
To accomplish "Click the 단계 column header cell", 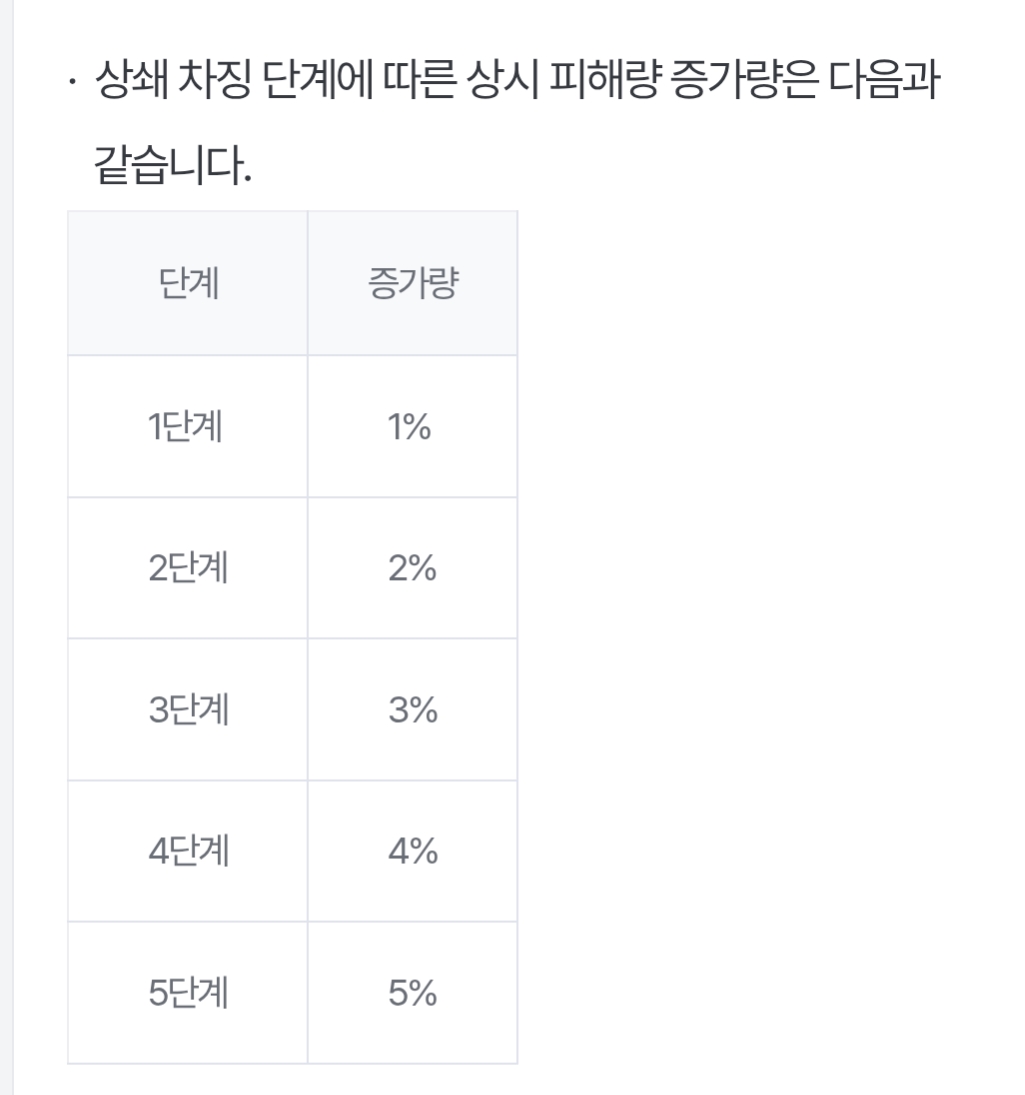I will pos(188,286).
